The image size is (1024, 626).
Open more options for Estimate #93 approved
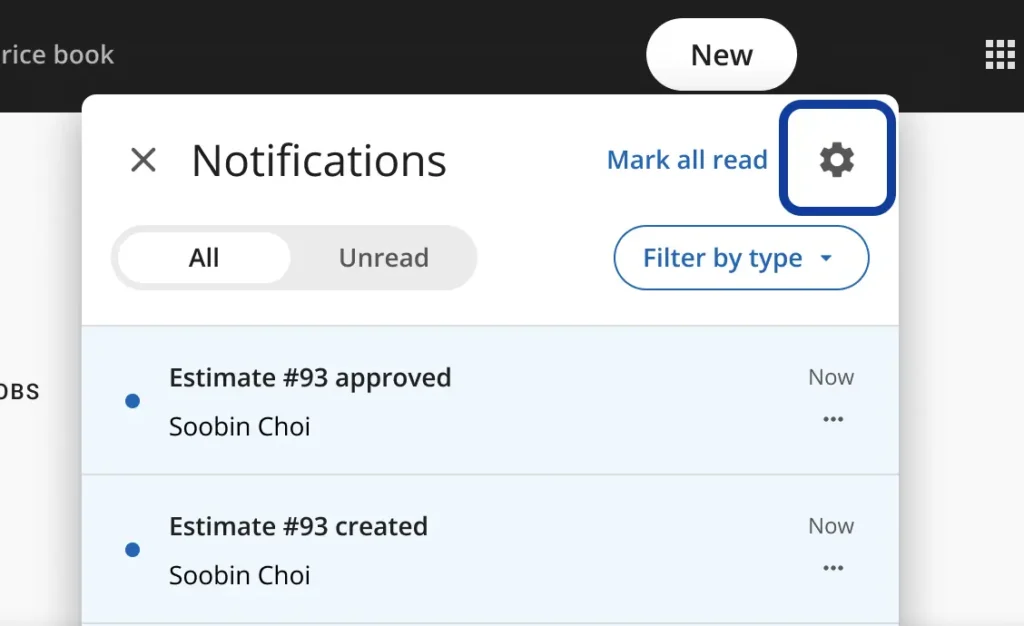[832, 420]
